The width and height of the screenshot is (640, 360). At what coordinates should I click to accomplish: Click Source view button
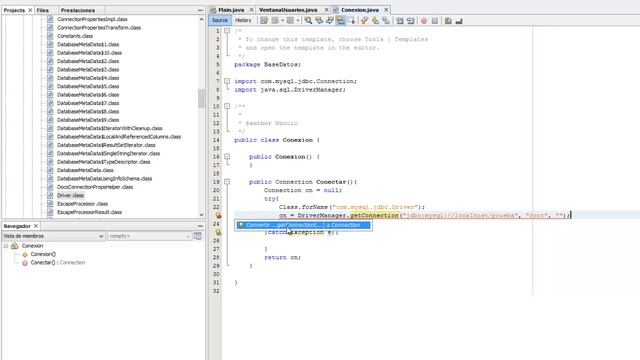220,20
